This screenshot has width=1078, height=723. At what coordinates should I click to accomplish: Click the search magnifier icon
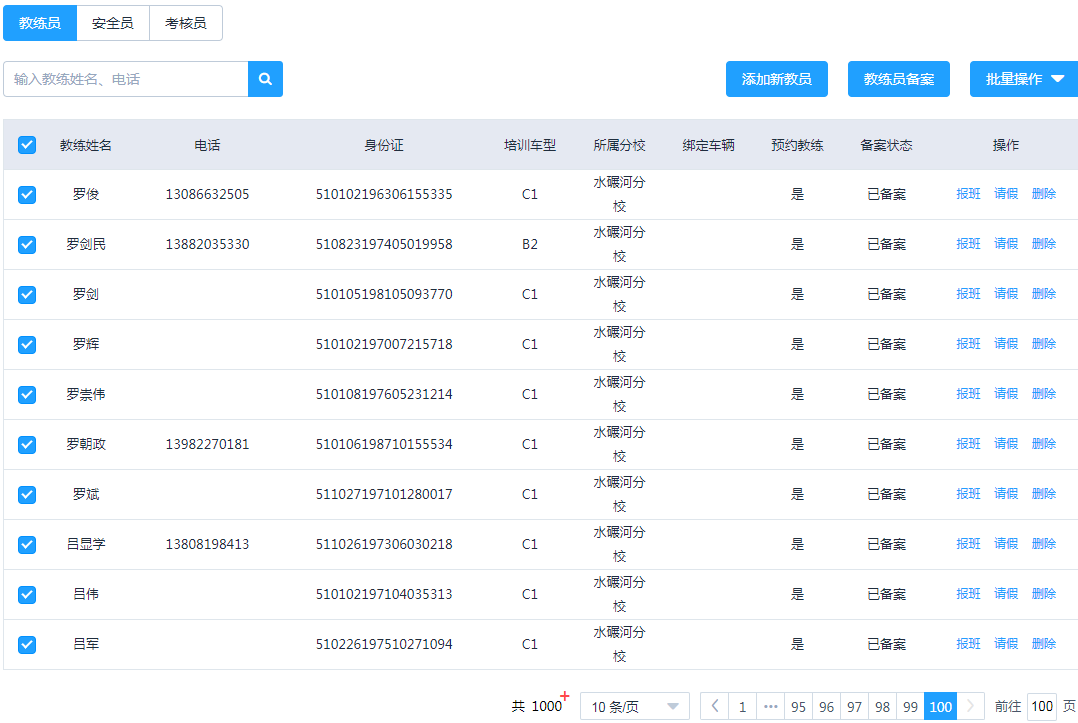pyautogui.click(x=266, y=78)
